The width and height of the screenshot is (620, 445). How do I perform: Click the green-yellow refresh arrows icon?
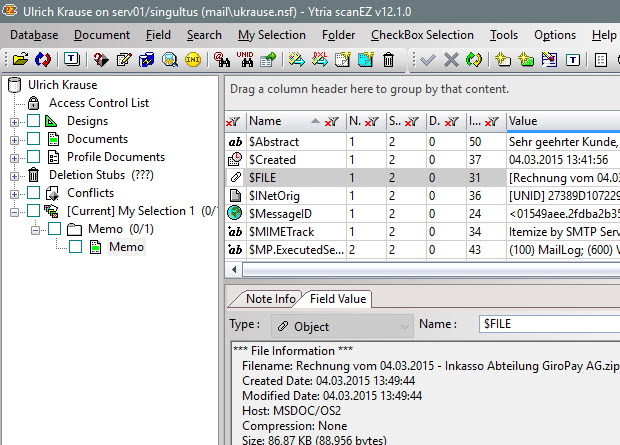click(x=474, y=60)
